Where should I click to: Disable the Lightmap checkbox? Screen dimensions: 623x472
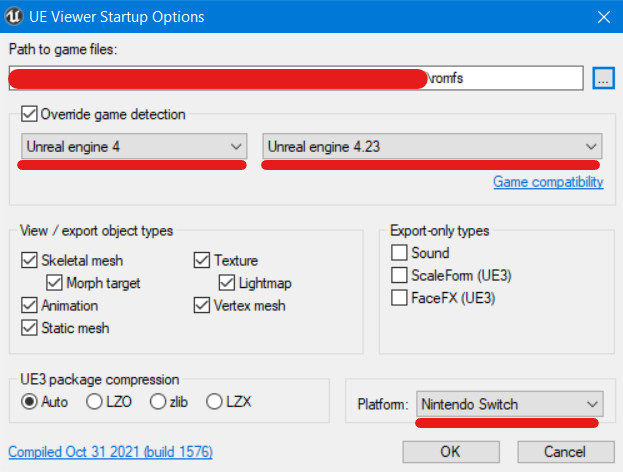pyautogui.click(x=228, y=283)
